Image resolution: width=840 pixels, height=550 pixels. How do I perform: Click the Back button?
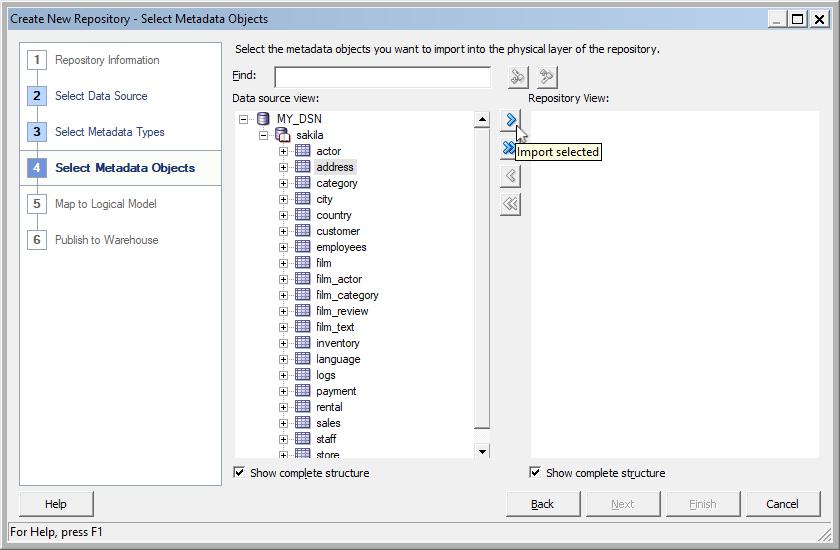point(543,504)
